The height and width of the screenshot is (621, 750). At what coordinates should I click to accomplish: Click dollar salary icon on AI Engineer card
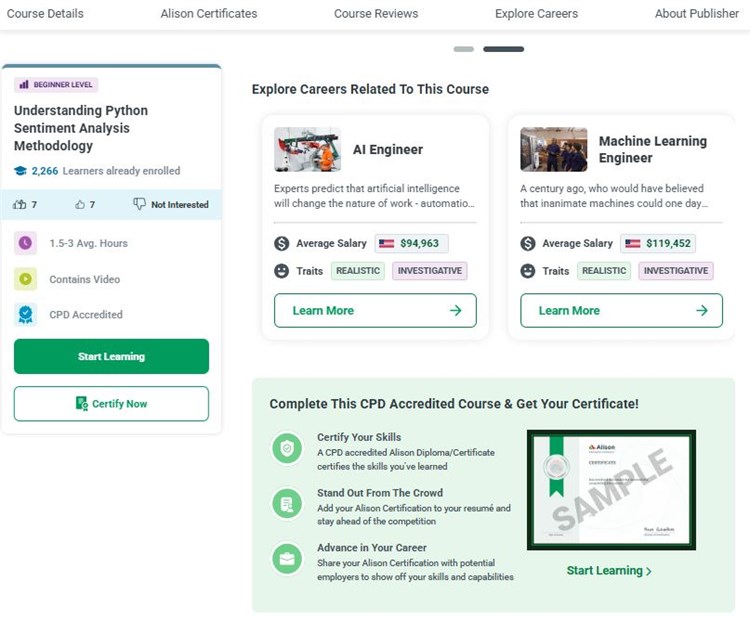tap(282, 244)
